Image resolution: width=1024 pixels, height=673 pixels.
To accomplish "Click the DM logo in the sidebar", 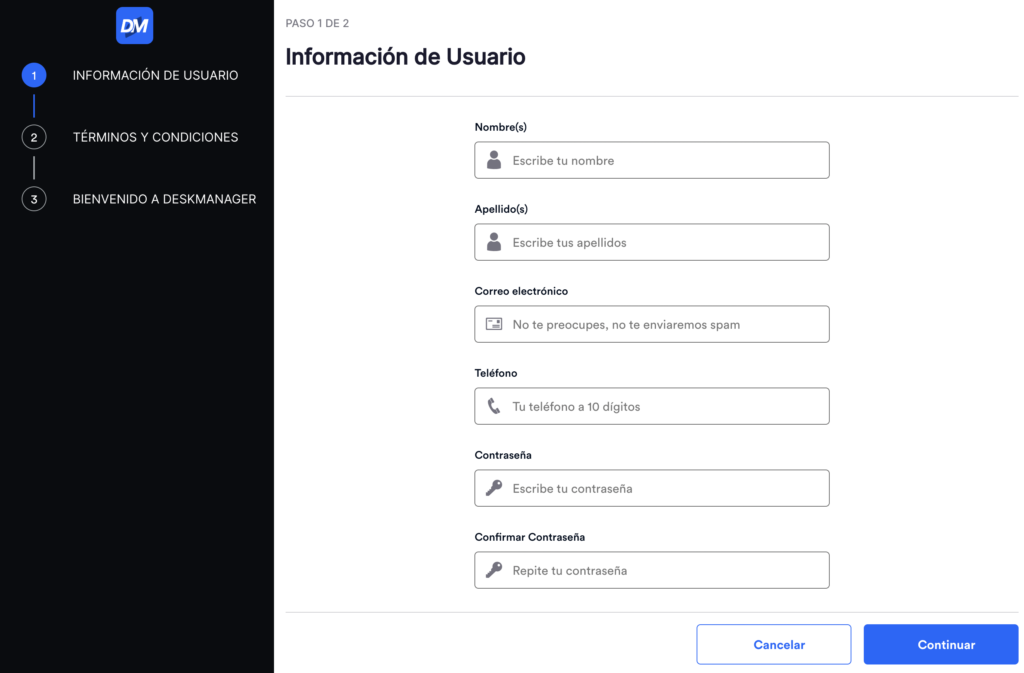I will [134, 25].
